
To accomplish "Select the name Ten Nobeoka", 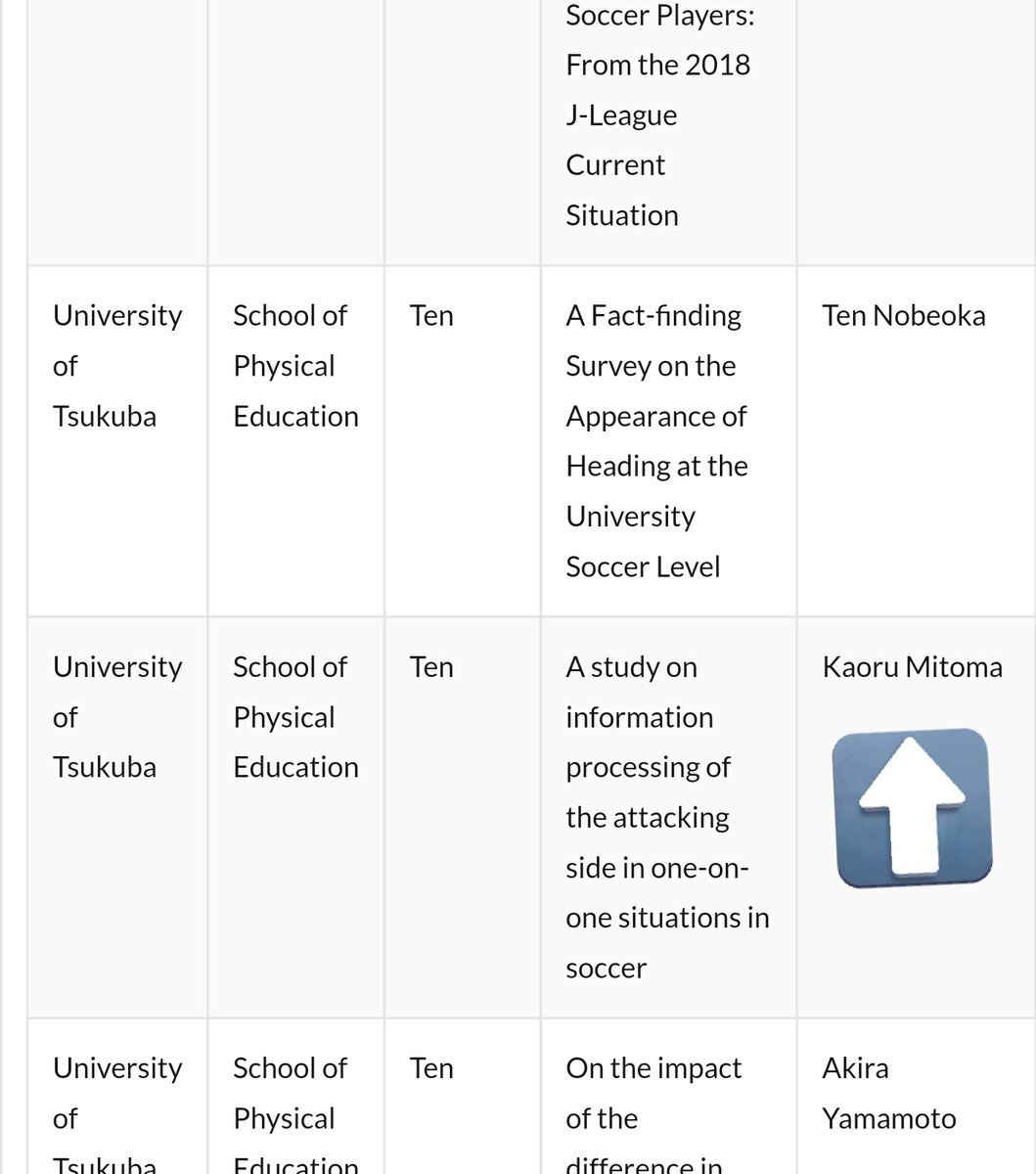I will [903, 316].
